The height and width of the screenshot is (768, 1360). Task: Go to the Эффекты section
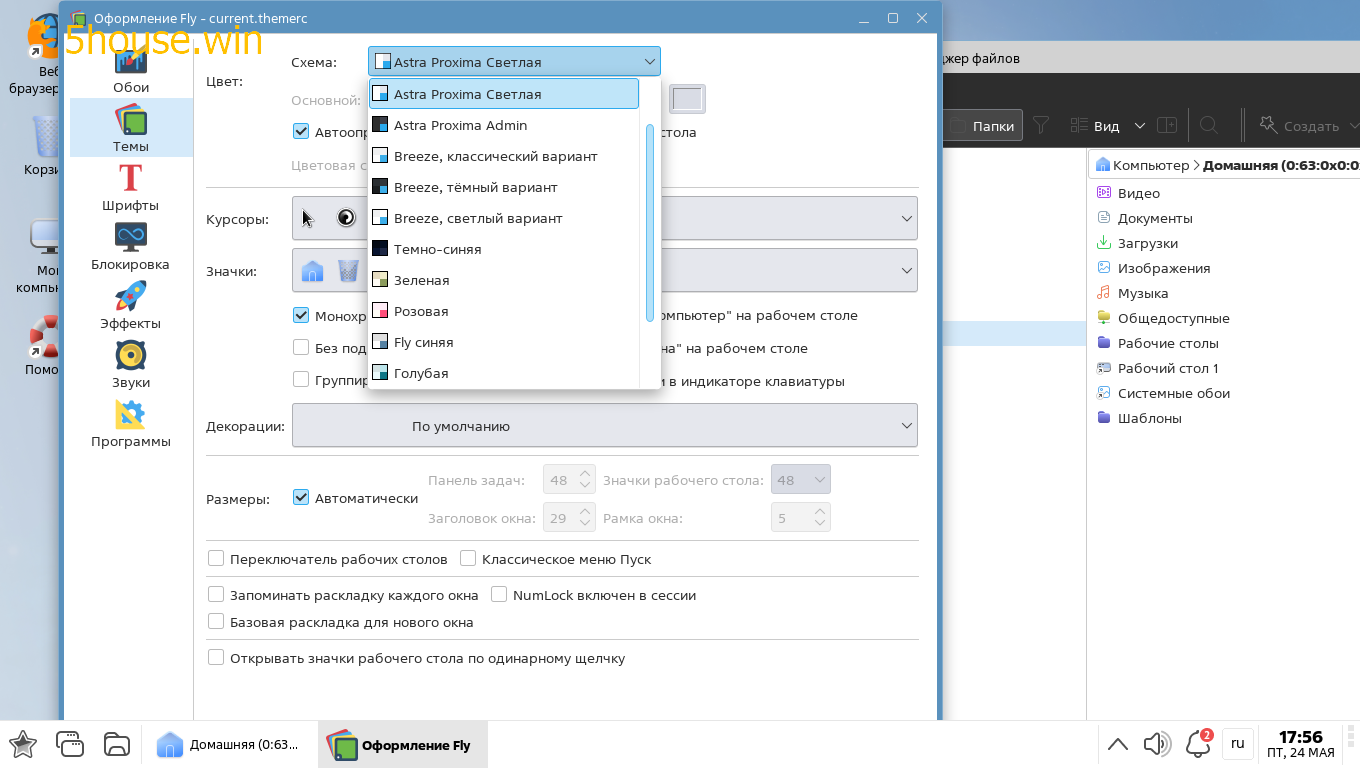pyautogui.click(x=131, y=306)
